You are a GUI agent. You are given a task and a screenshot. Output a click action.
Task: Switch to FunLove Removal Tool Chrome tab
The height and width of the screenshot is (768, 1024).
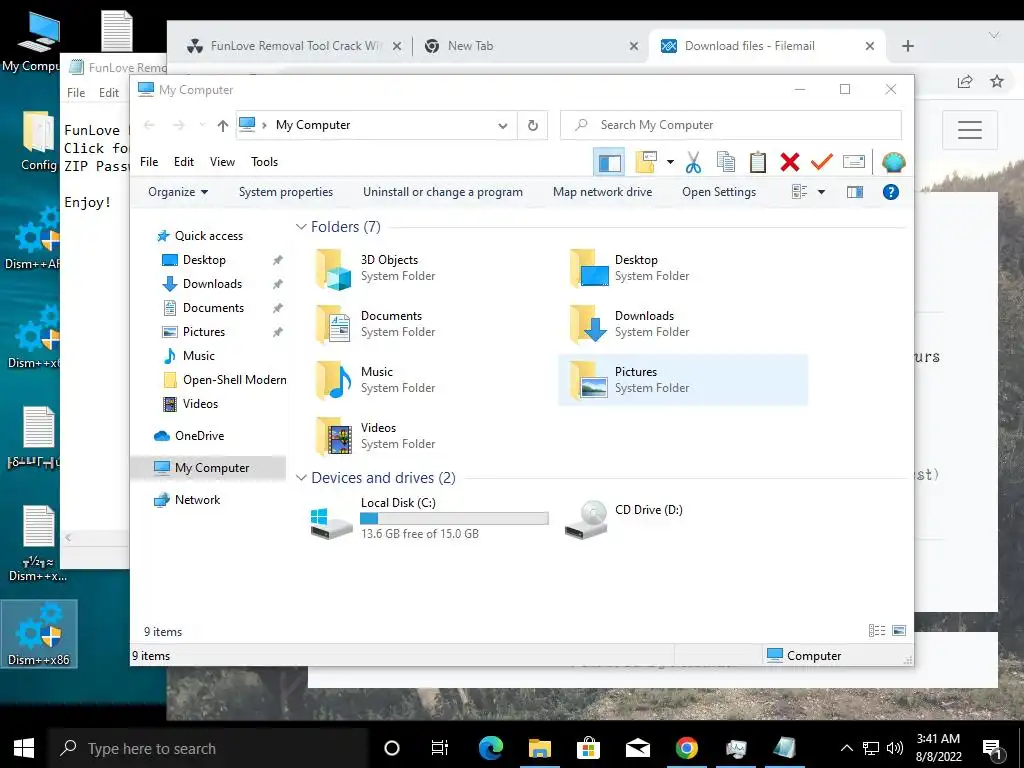tap(293, 46)
